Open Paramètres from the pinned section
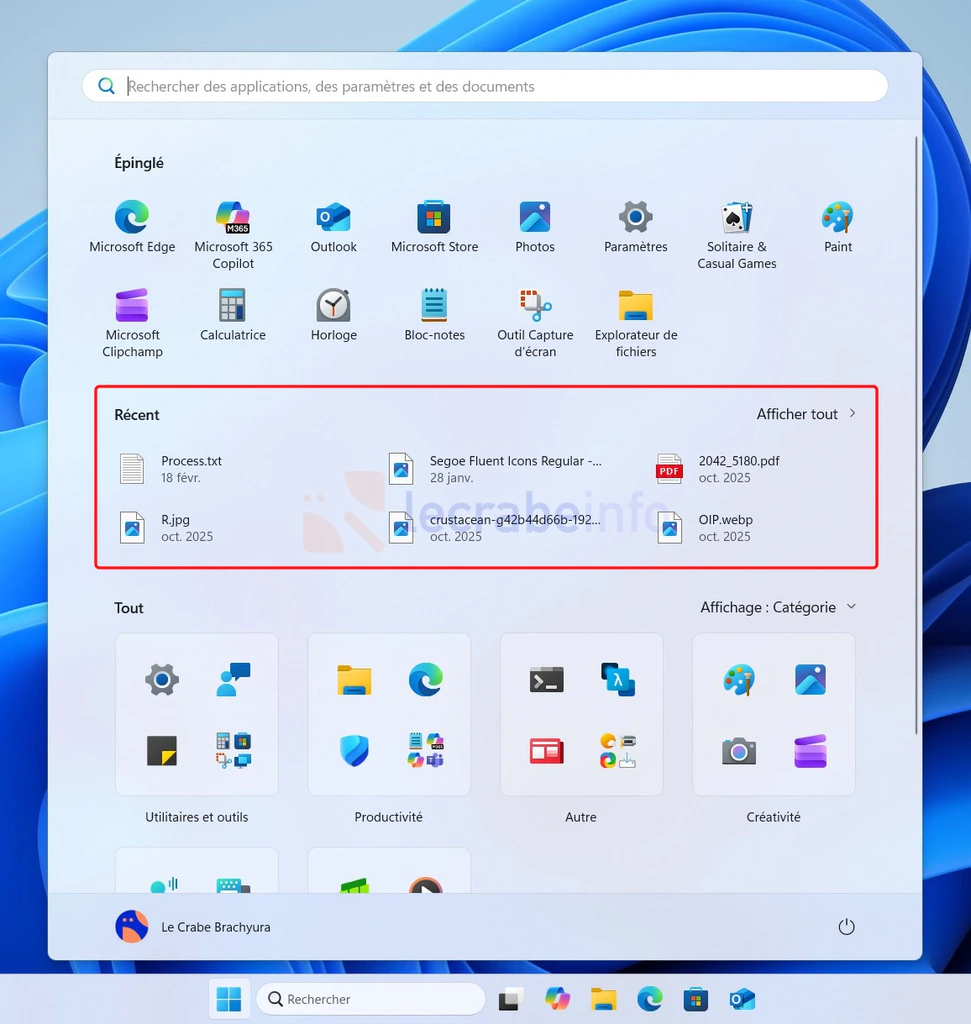Screen dimensions: 971x1024 tap(635, 227)
